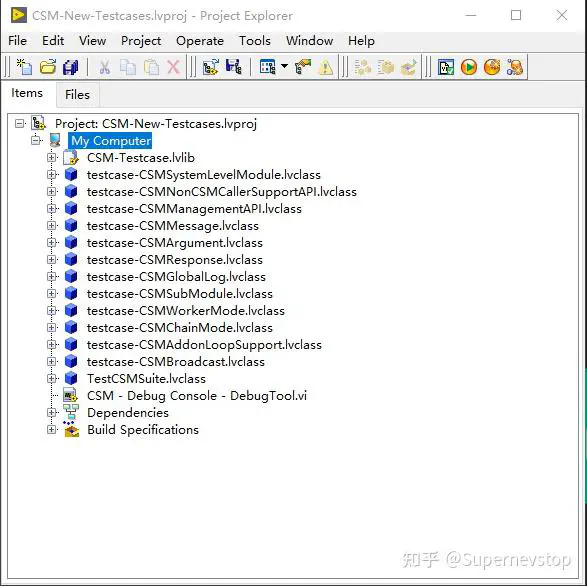Select testcase-CSMSubModule.lvclass item
The image size is (587, 586).
click(180, 294)
